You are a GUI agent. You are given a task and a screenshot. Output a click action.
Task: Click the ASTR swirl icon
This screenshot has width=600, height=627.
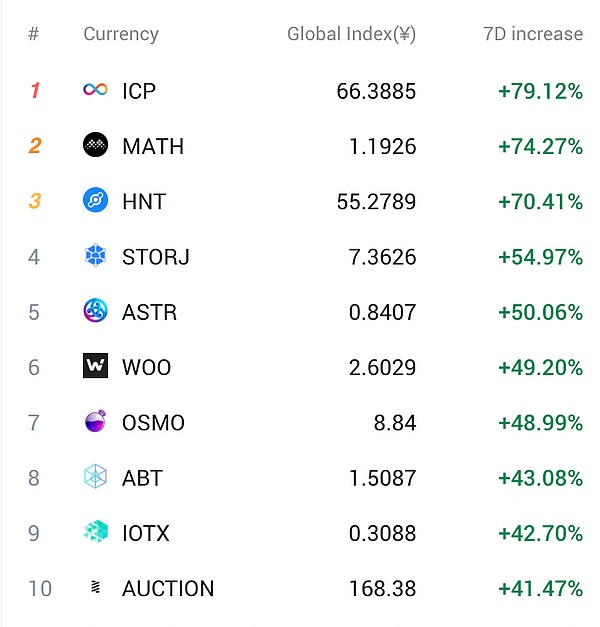[95, 312]
